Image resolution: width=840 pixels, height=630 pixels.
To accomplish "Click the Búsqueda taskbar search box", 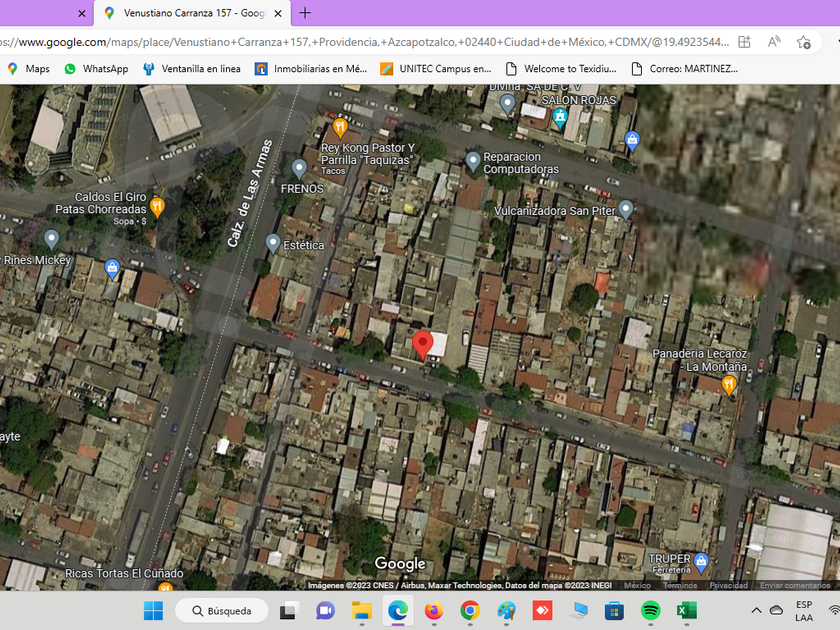I will point(222,611).
